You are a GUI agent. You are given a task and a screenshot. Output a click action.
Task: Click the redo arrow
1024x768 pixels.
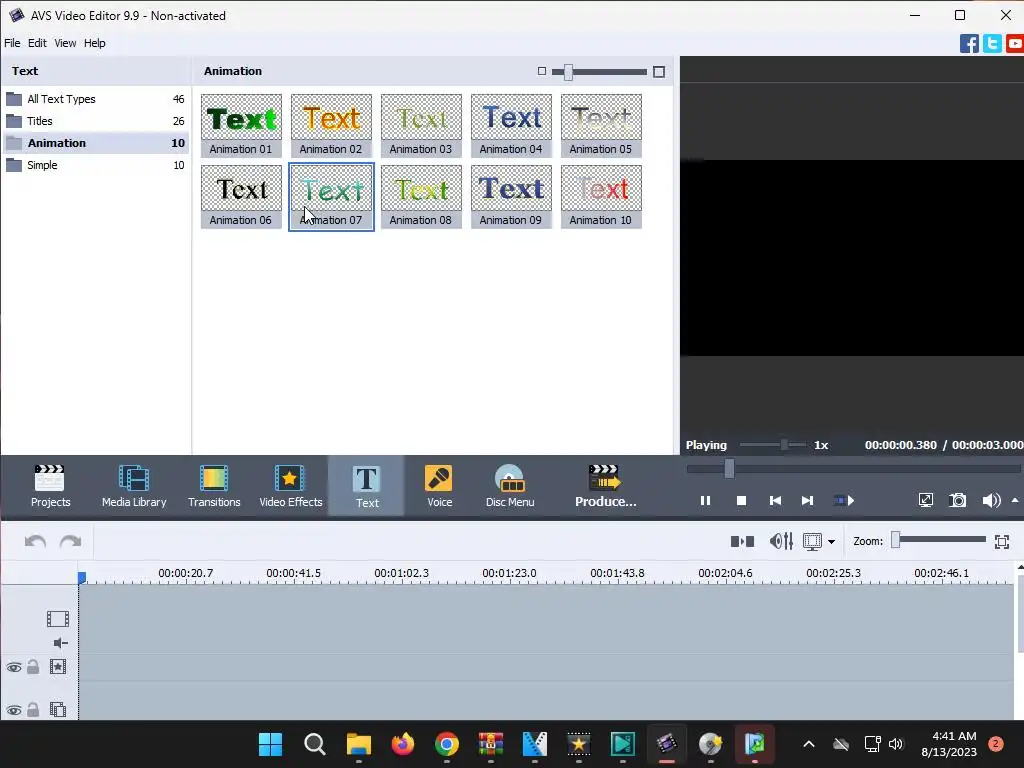pos(71,541)
